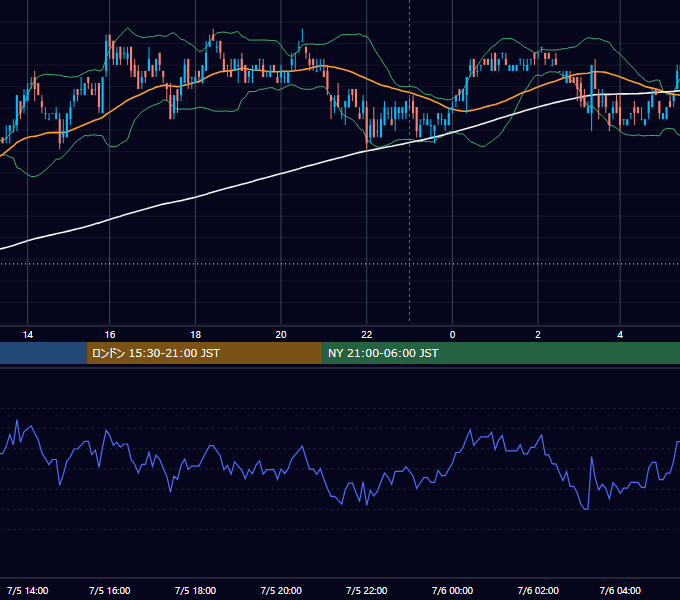Click the 7/6 02:00 time label
Screen dimensions: 680x600
click(x=538, y=590)
